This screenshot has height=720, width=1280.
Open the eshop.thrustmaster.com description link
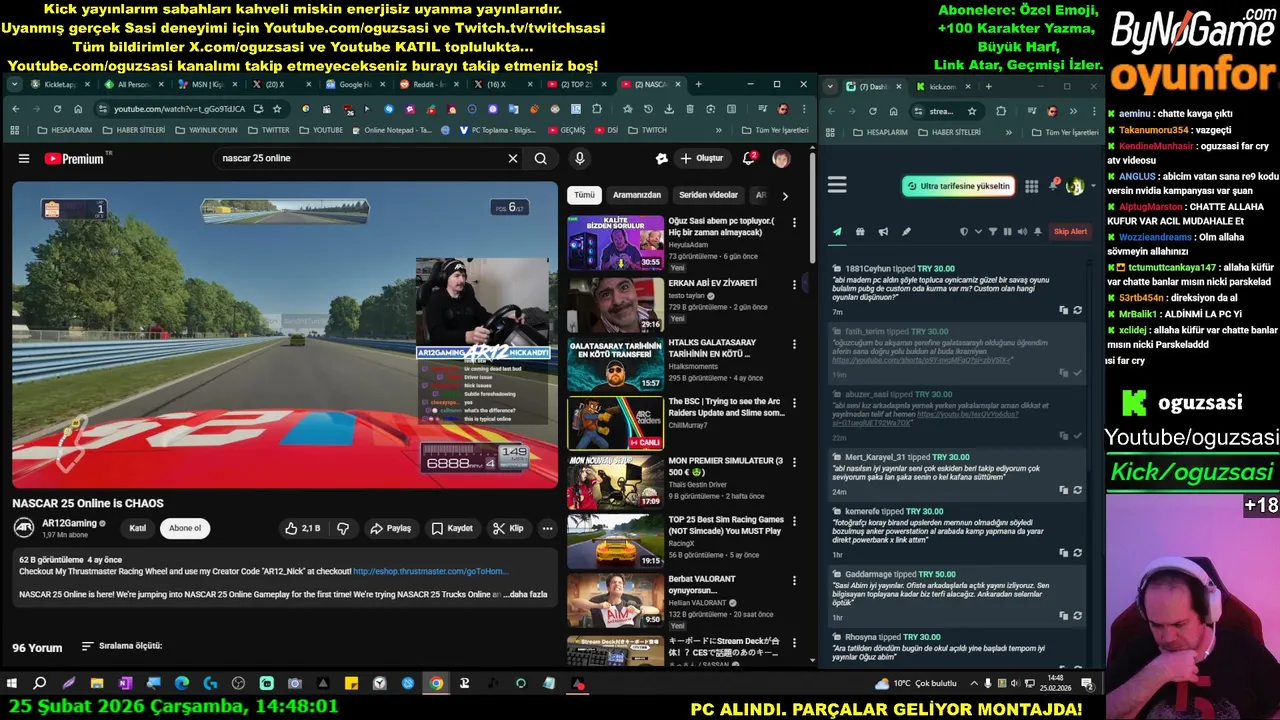tap(430, 571)
